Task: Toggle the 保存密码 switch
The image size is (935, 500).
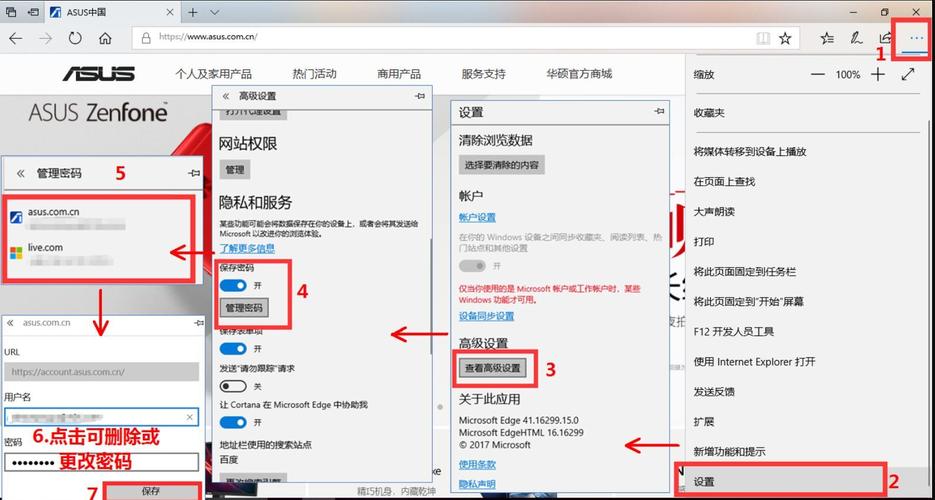Action: (x=233, y=285)
